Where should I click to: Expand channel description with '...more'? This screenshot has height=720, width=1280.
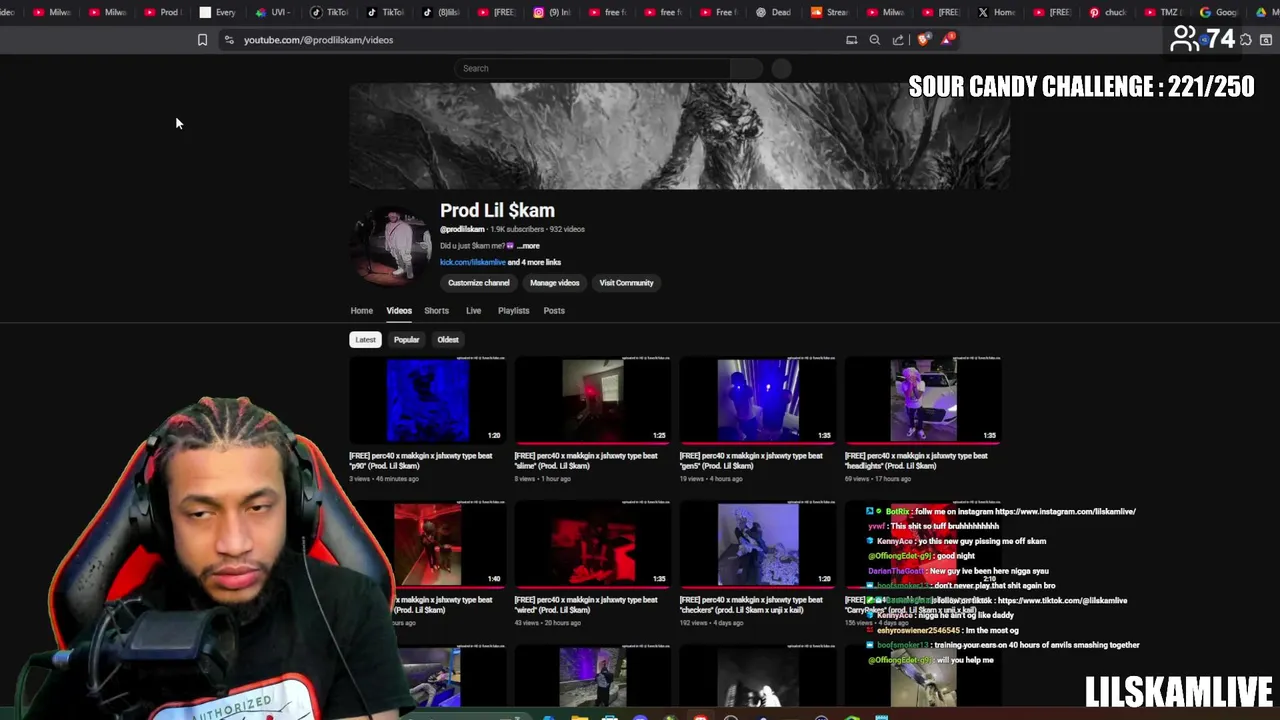pos(529,246)
